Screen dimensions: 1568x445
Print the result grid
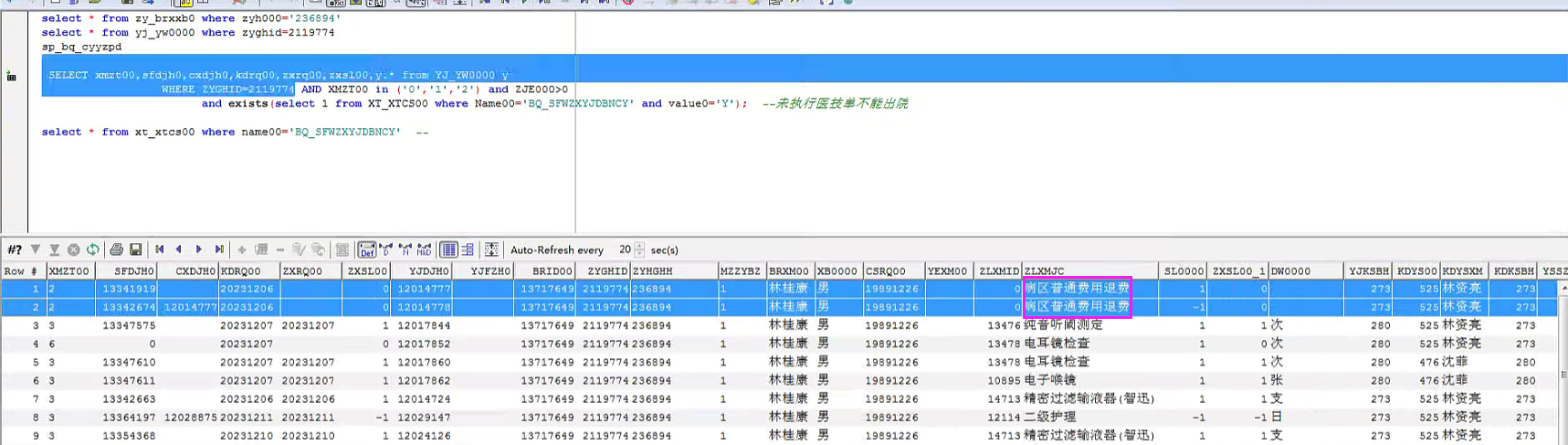(116, 249)
